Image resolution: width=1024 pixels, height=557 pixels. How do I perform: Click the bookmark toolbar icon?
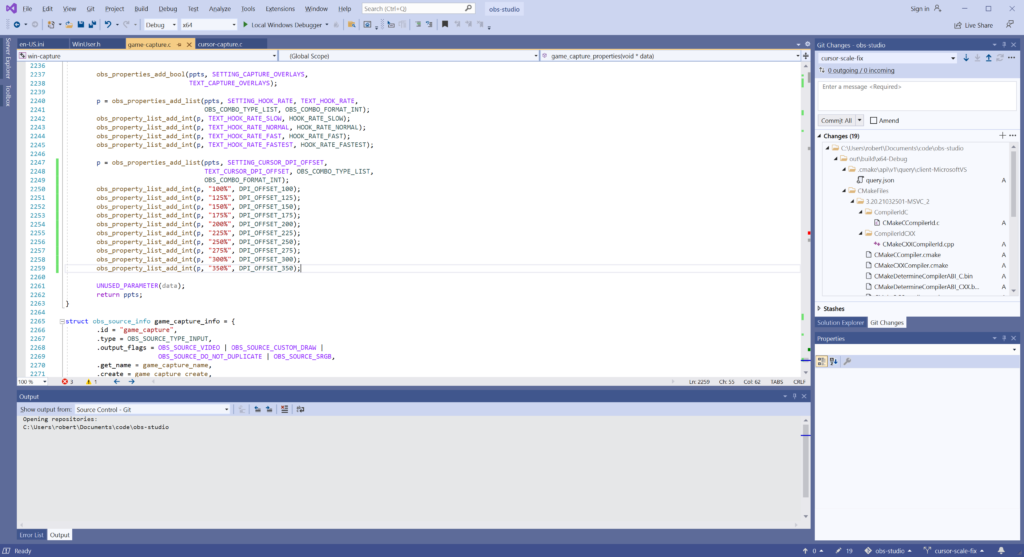click(x=445, y=25)
